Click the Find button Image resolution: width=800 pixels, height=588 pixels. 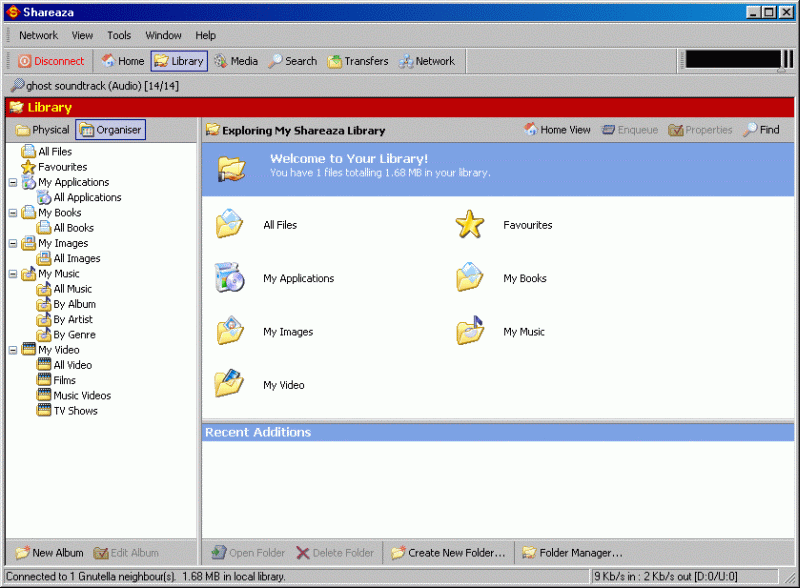pyautogui.click(x=761, y=130)
